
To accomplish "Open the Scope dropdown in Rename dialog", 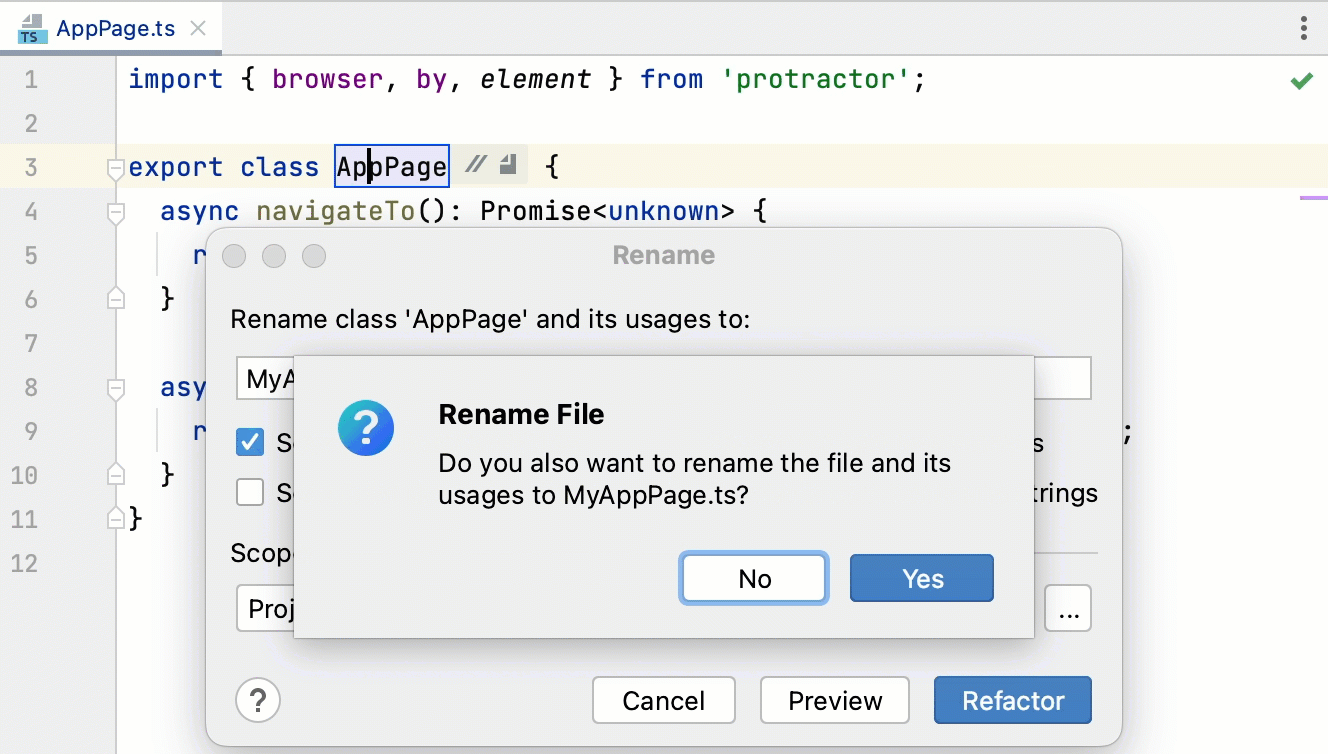I will coord(266,609).
